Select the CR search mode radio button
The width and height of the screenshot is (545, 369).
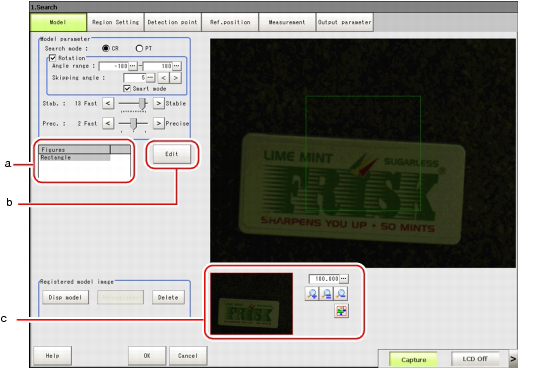[x=106, y=48]
